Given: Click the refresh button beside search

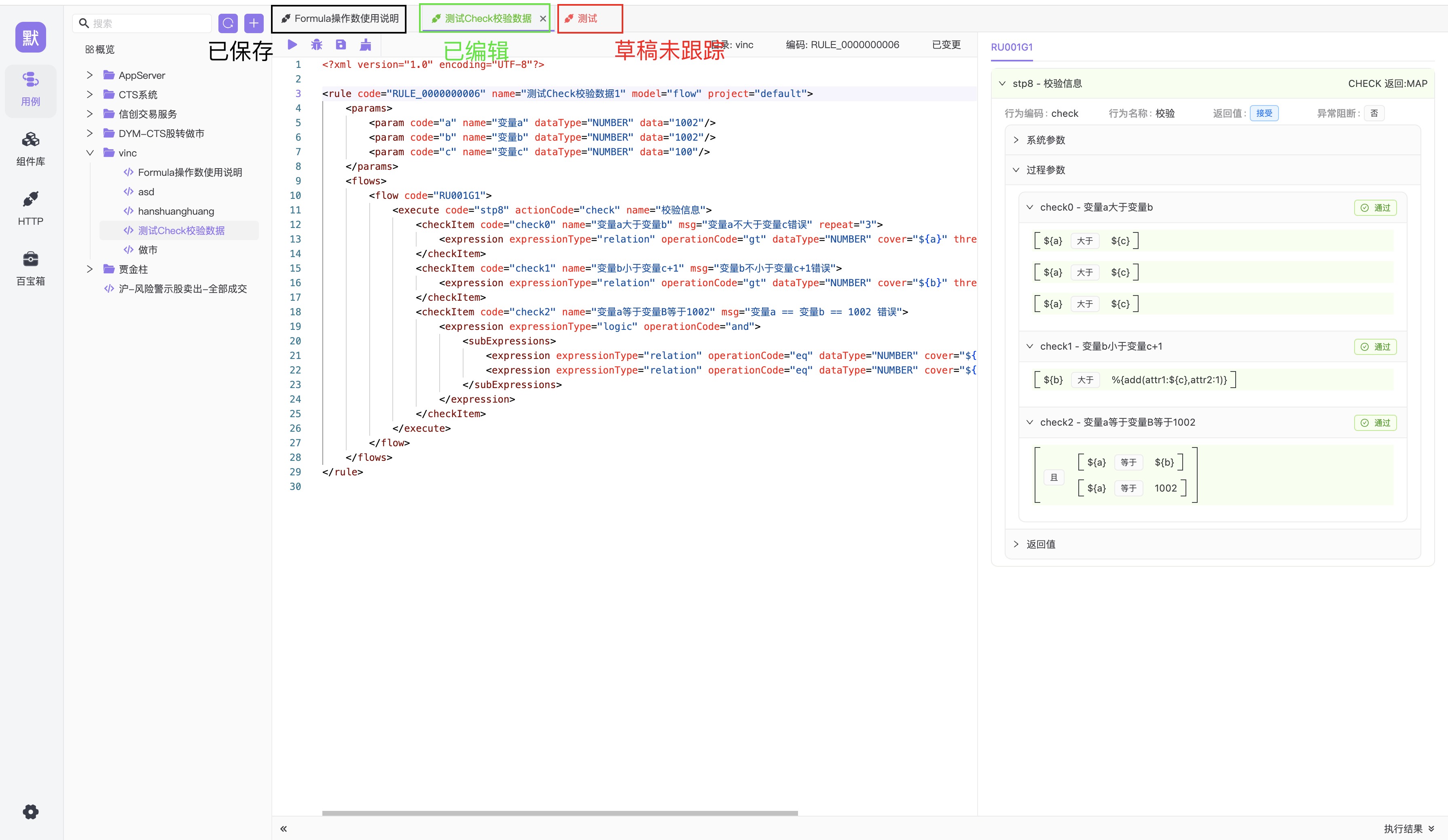Looking at the screenshot, I should click(x=228, y=23).
